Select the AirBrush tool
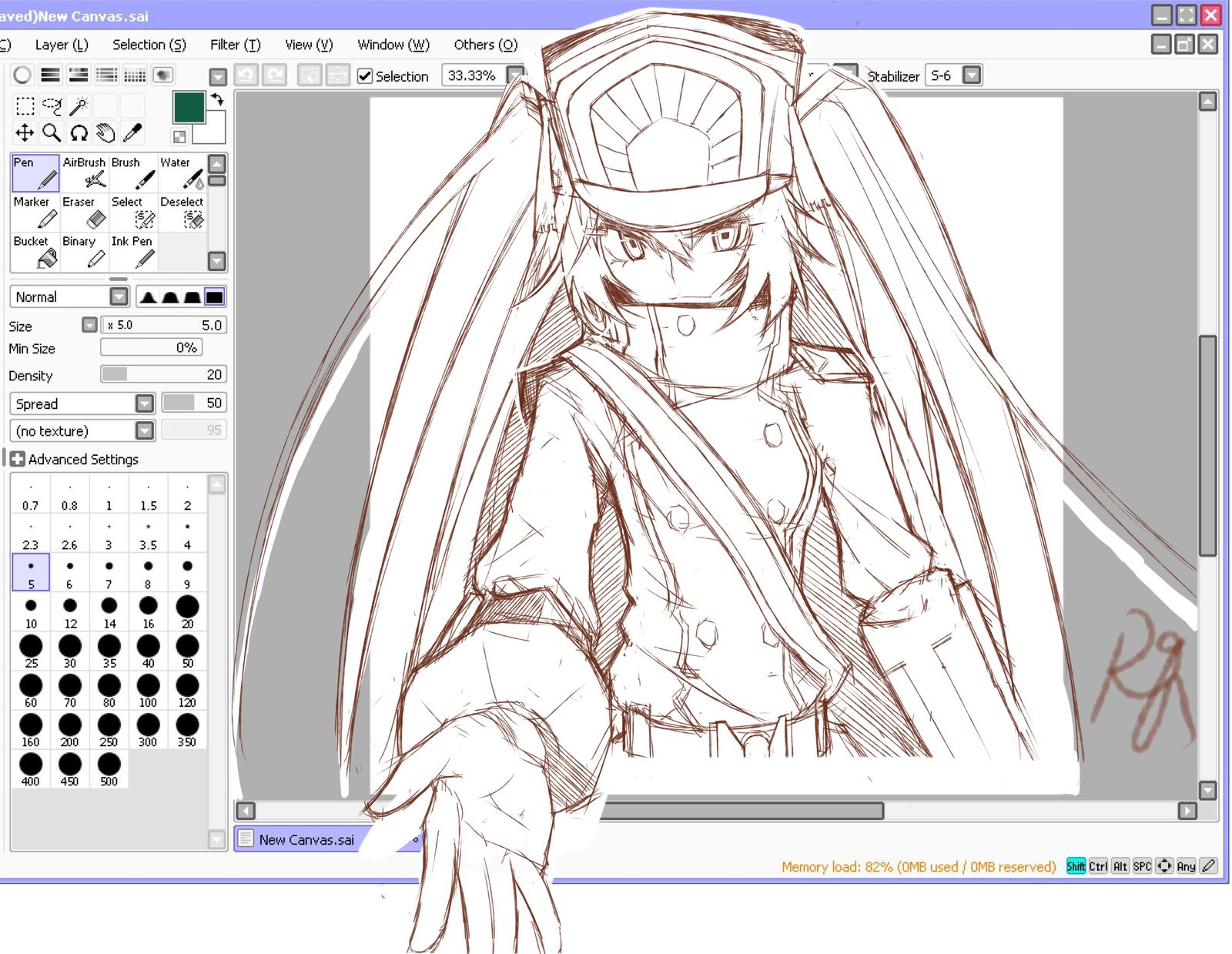 click(x=84, y=172)
